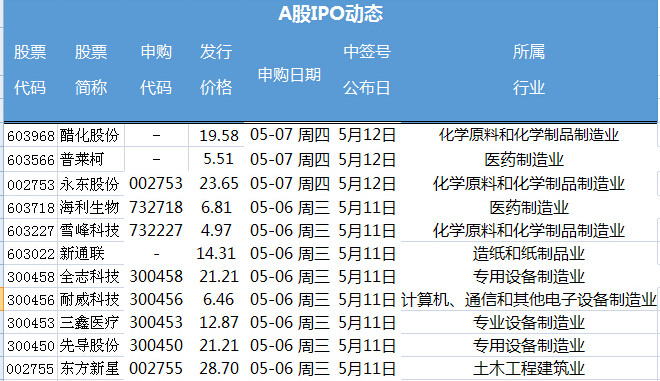
Task: Click subscription code cell 732718
Action: coord(156,208)
